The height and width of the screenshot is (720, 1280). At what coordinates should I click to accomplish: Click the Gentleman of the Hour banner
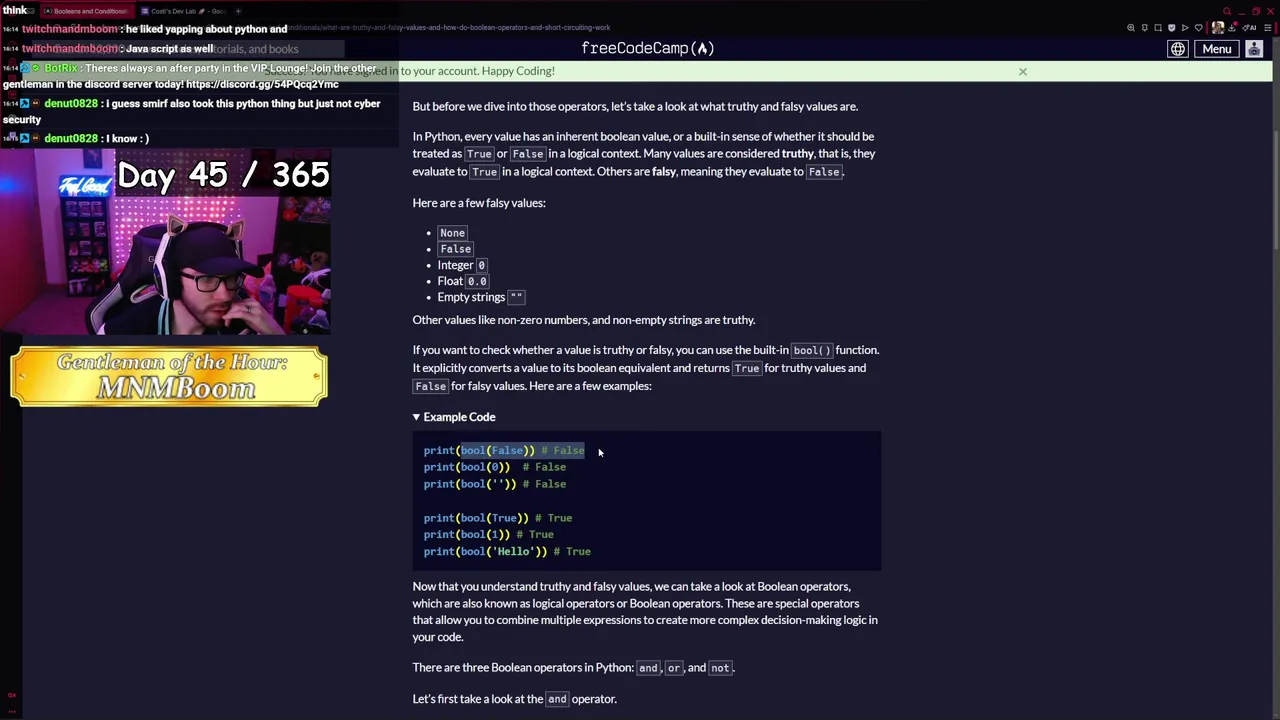coord(169,377)
